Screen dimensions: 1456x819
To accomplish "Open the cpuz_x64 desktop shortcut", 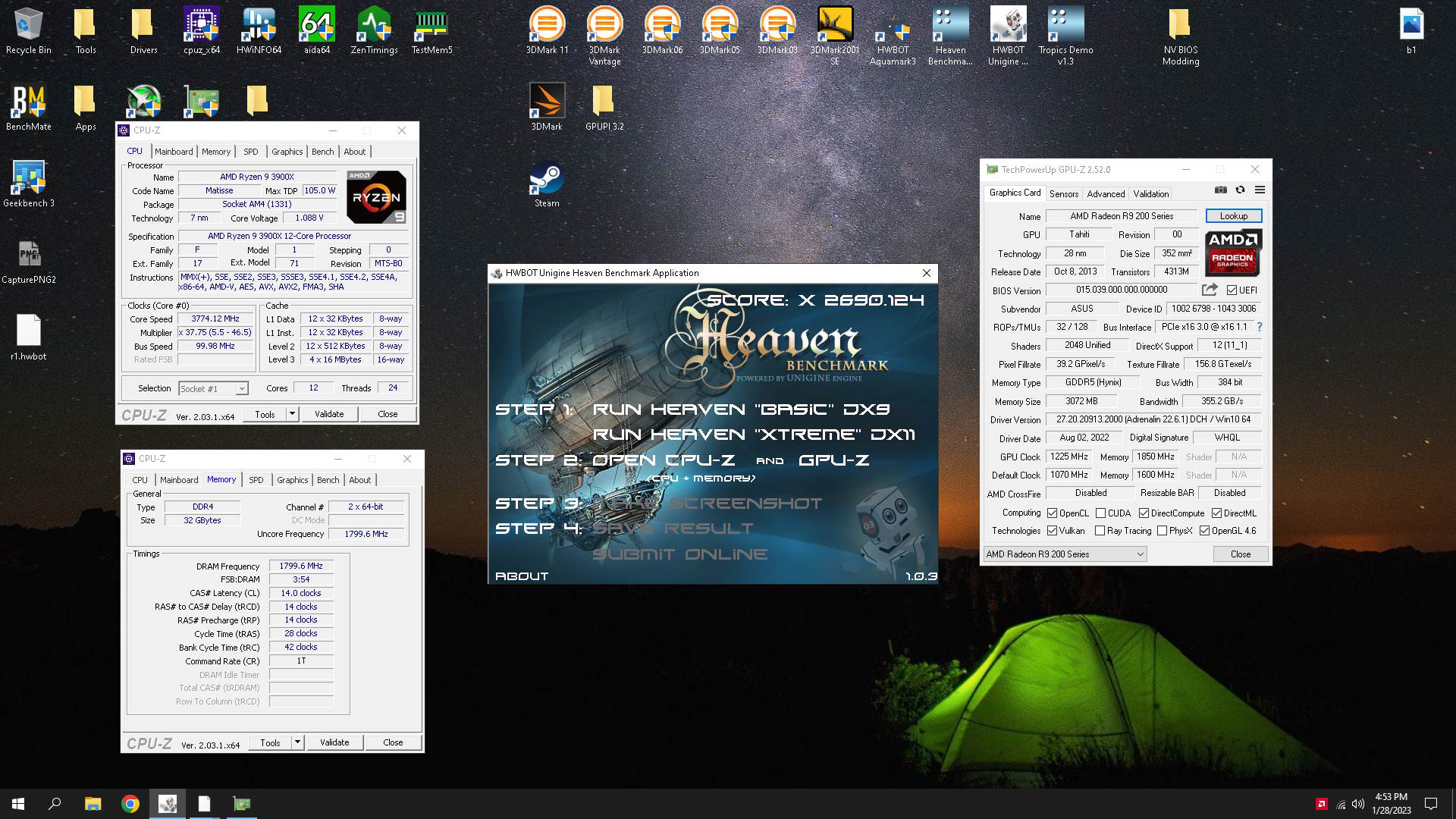I will pyautogui.click(x=202, y=30).
